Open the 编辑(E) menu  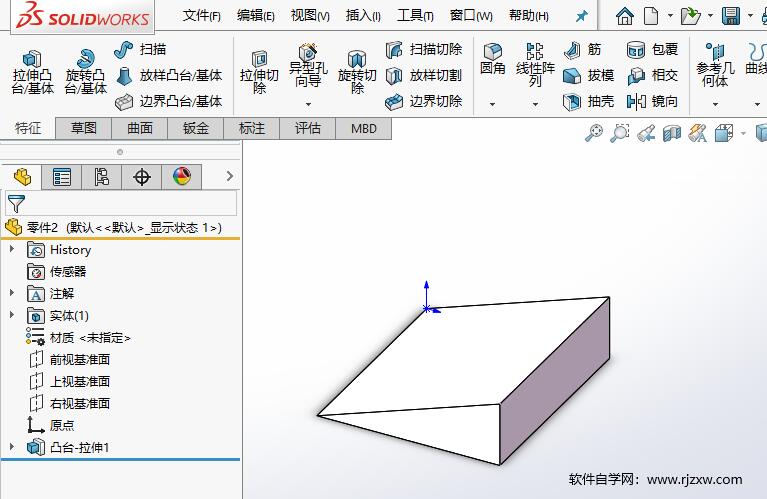tap(255, 16)
